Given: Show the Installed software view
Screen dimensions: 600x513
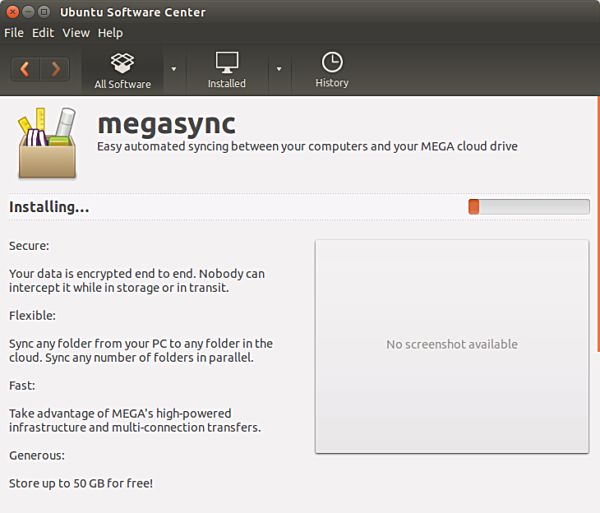Looking at the screenshot, I should pos(227,71).
